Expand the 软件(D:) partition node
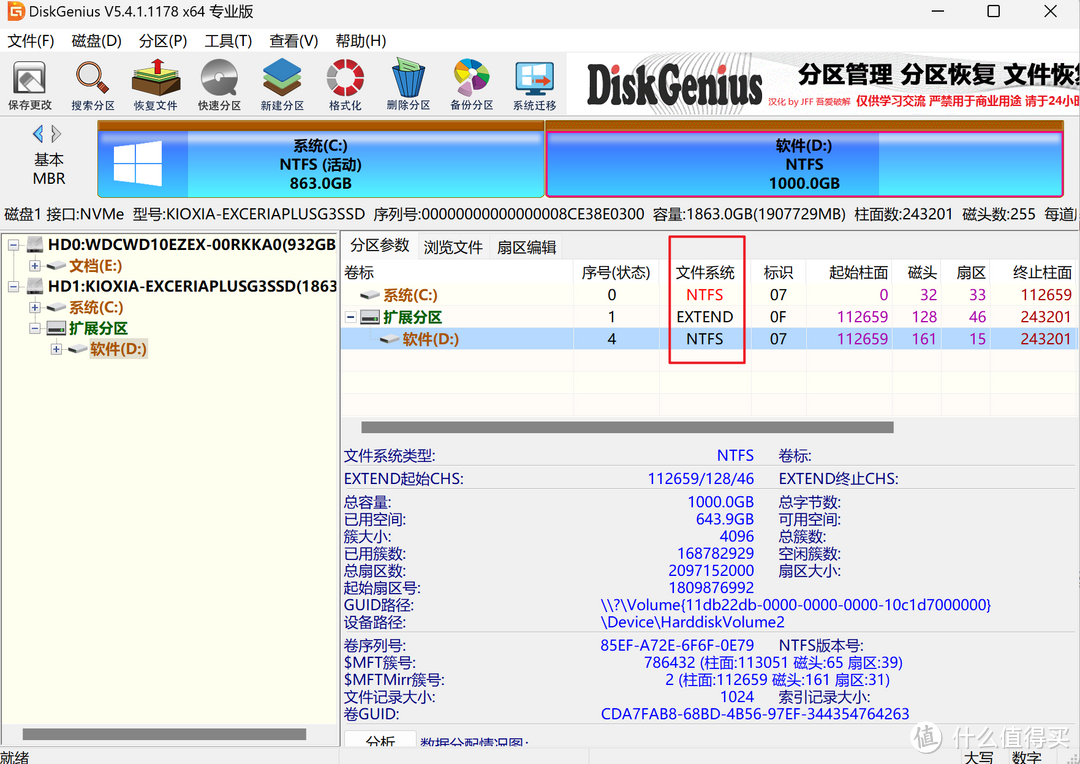The width and height of the screenshot is (1080, 764). click(56, 349)
